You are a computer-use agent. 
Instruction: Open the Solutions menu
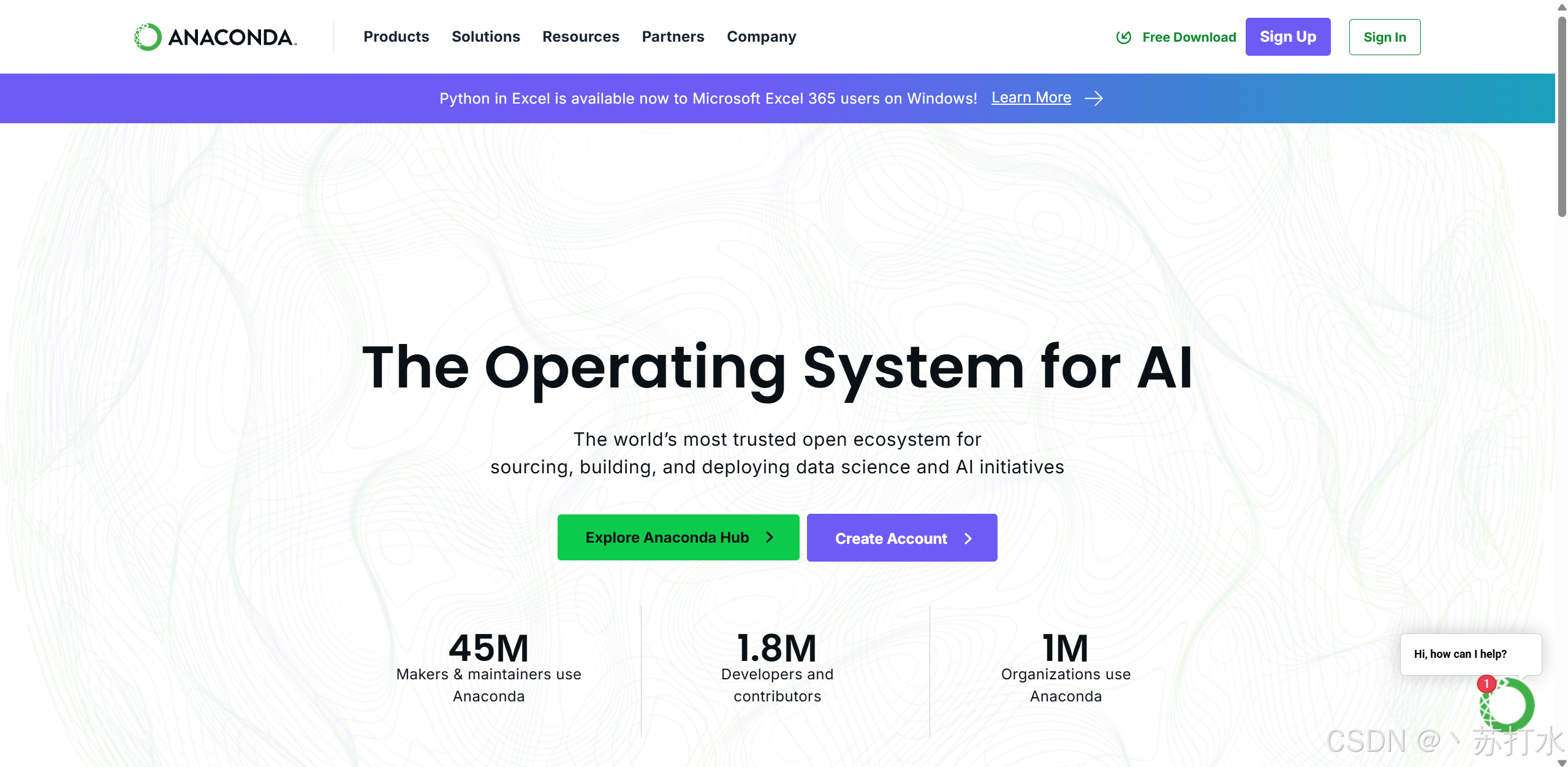[x=485, y=37]
